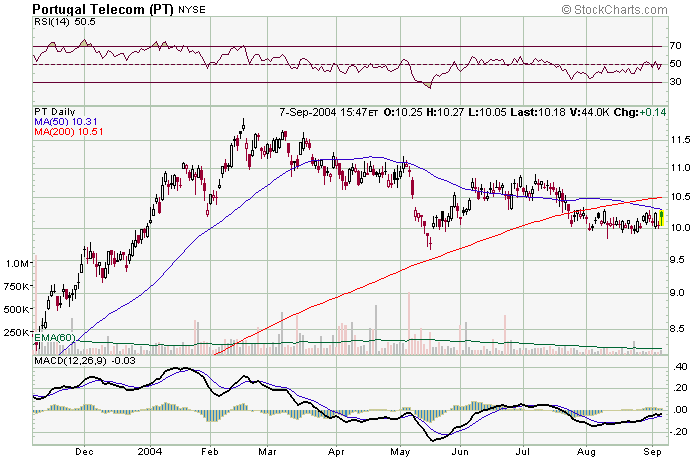Click the Dec date axis label

coord(84,452)
